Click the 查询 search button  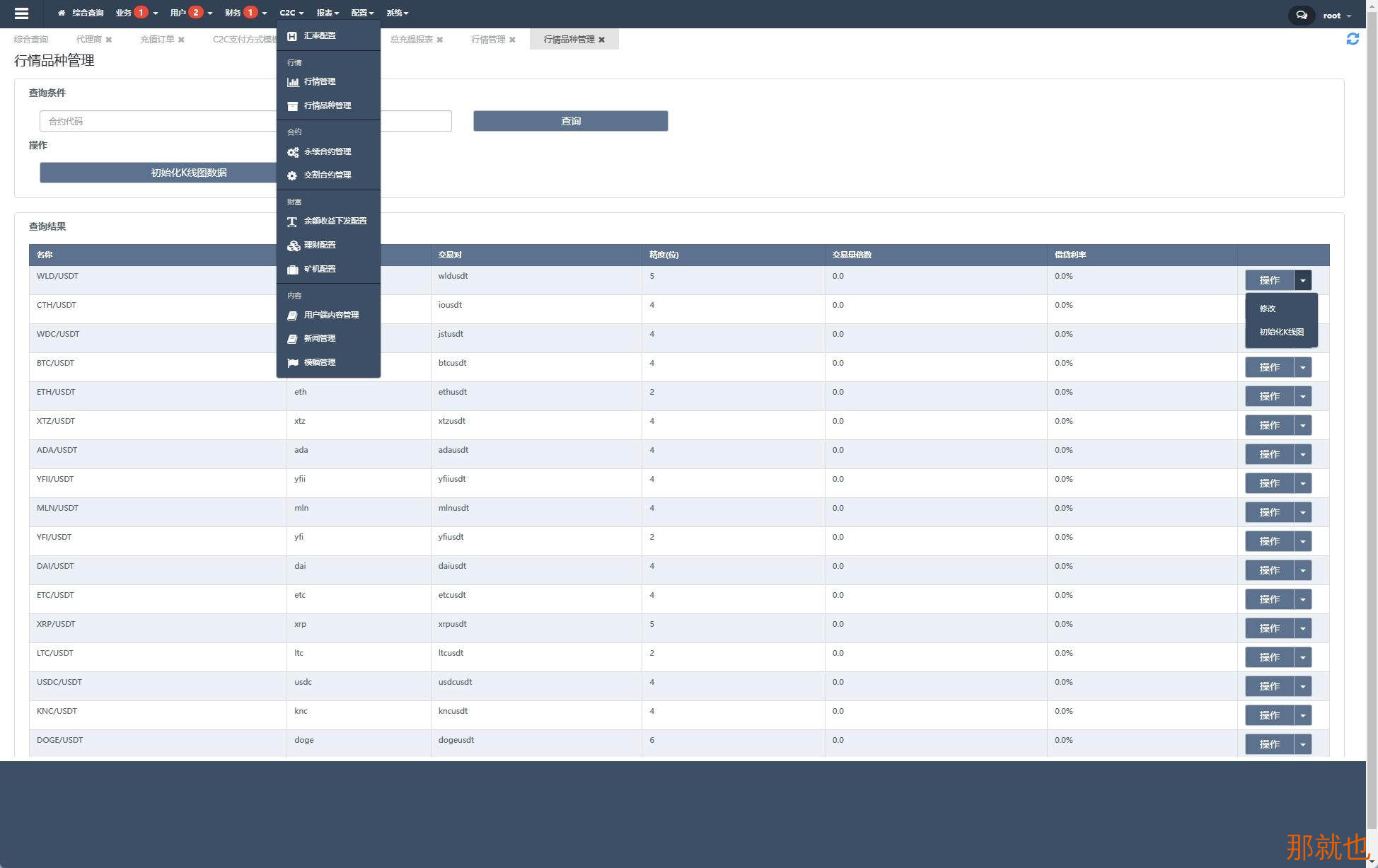click(570, 121)
